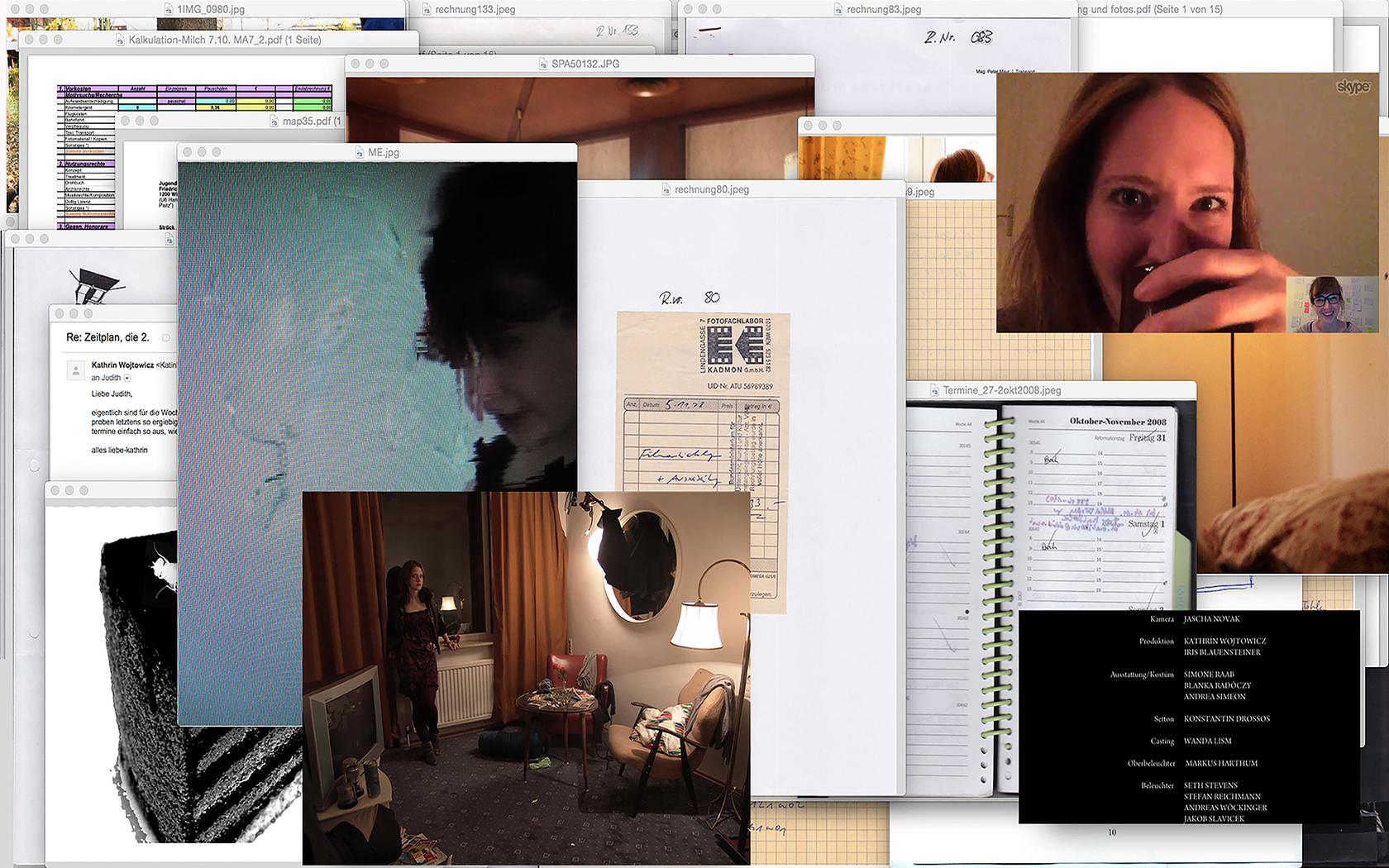Viewport: 1389px width, 868px height.
Task: Click the PDF icon beside the Kalkulation-Milch title
Action: [x=120, y=40]
